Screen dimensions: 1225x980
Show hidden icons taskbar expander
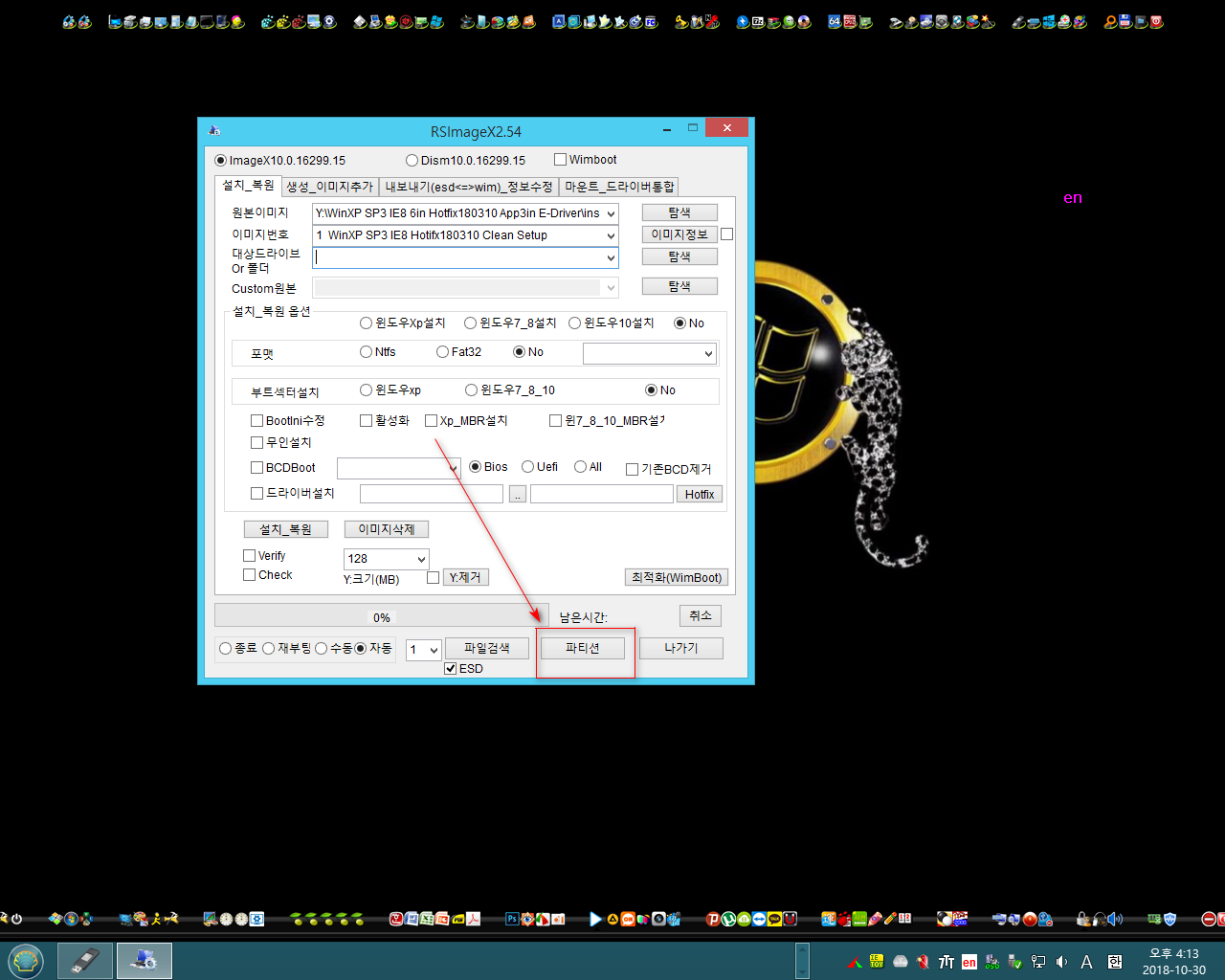click(802, 961)
